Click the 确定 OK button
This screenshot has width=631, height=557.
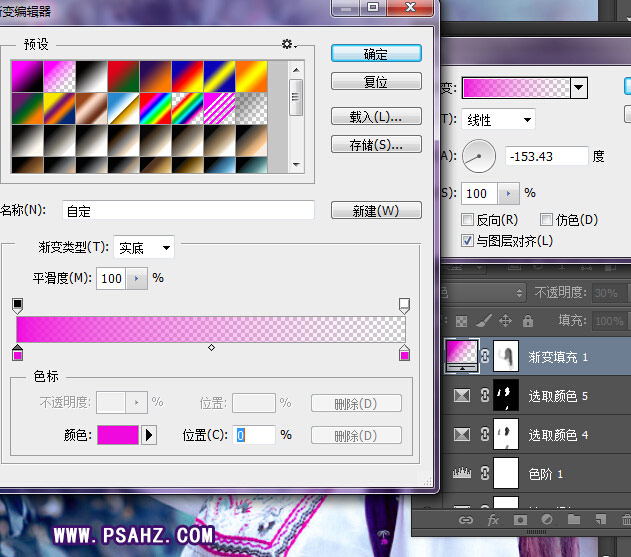pos(376,54)
